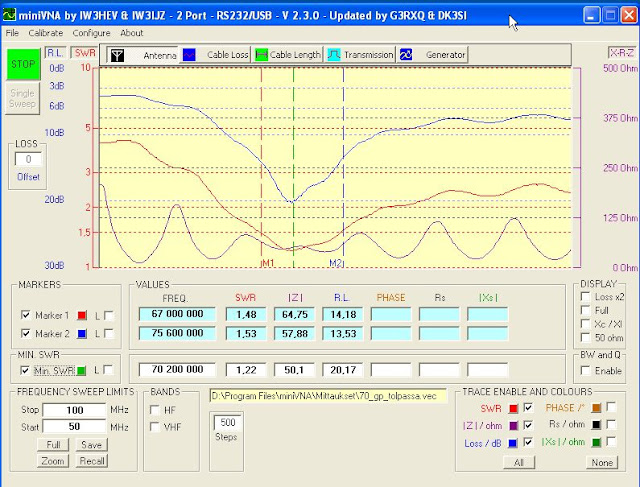This screenshot has width=640, height=487.
Task: Select the Cable Loss mode icon
Action: [189, 55]
